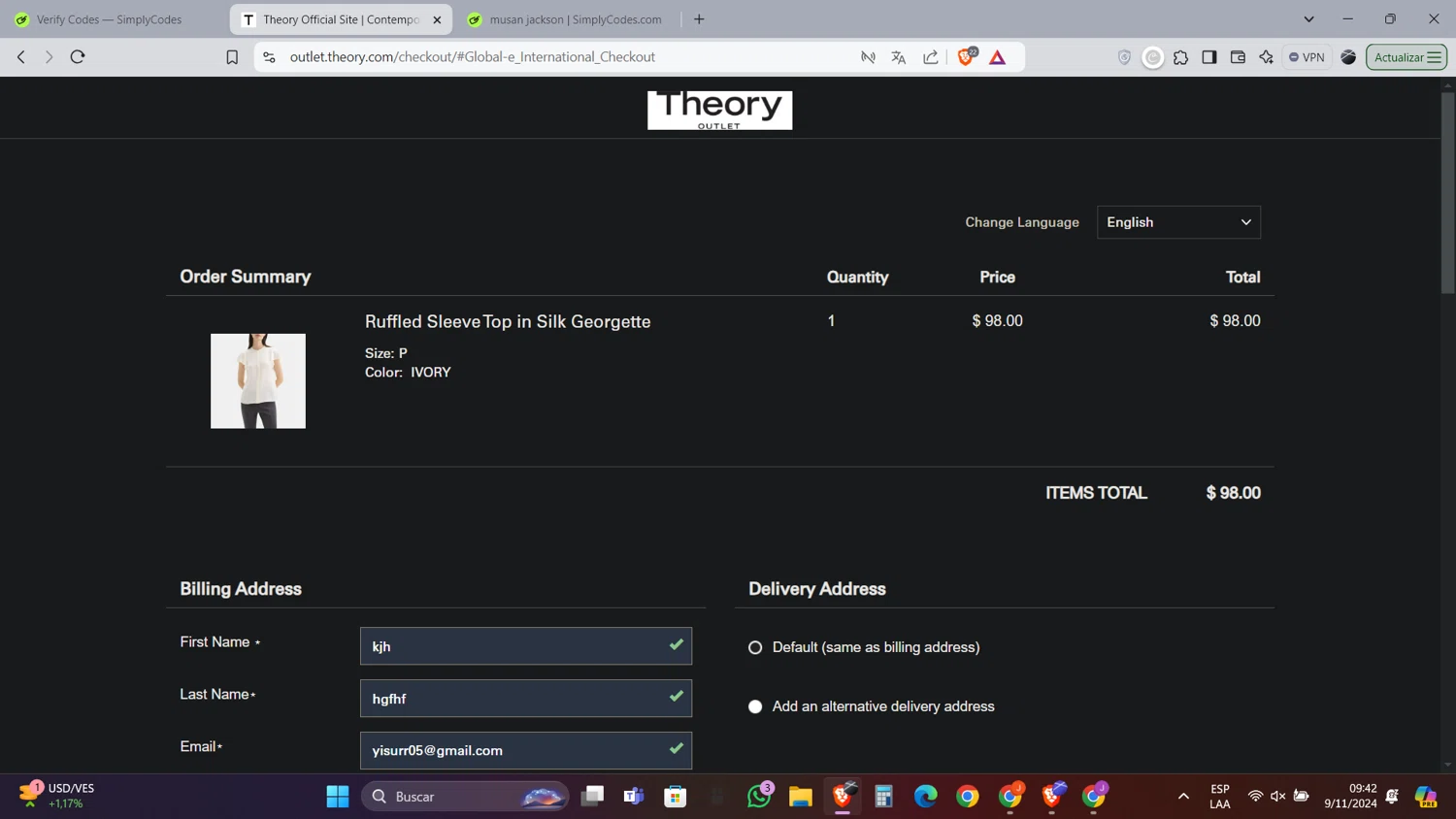Viewport: 1456px width, 819px height.
Task: Open Brave Rewards triangle icon
Action: (x=998, y=57)
